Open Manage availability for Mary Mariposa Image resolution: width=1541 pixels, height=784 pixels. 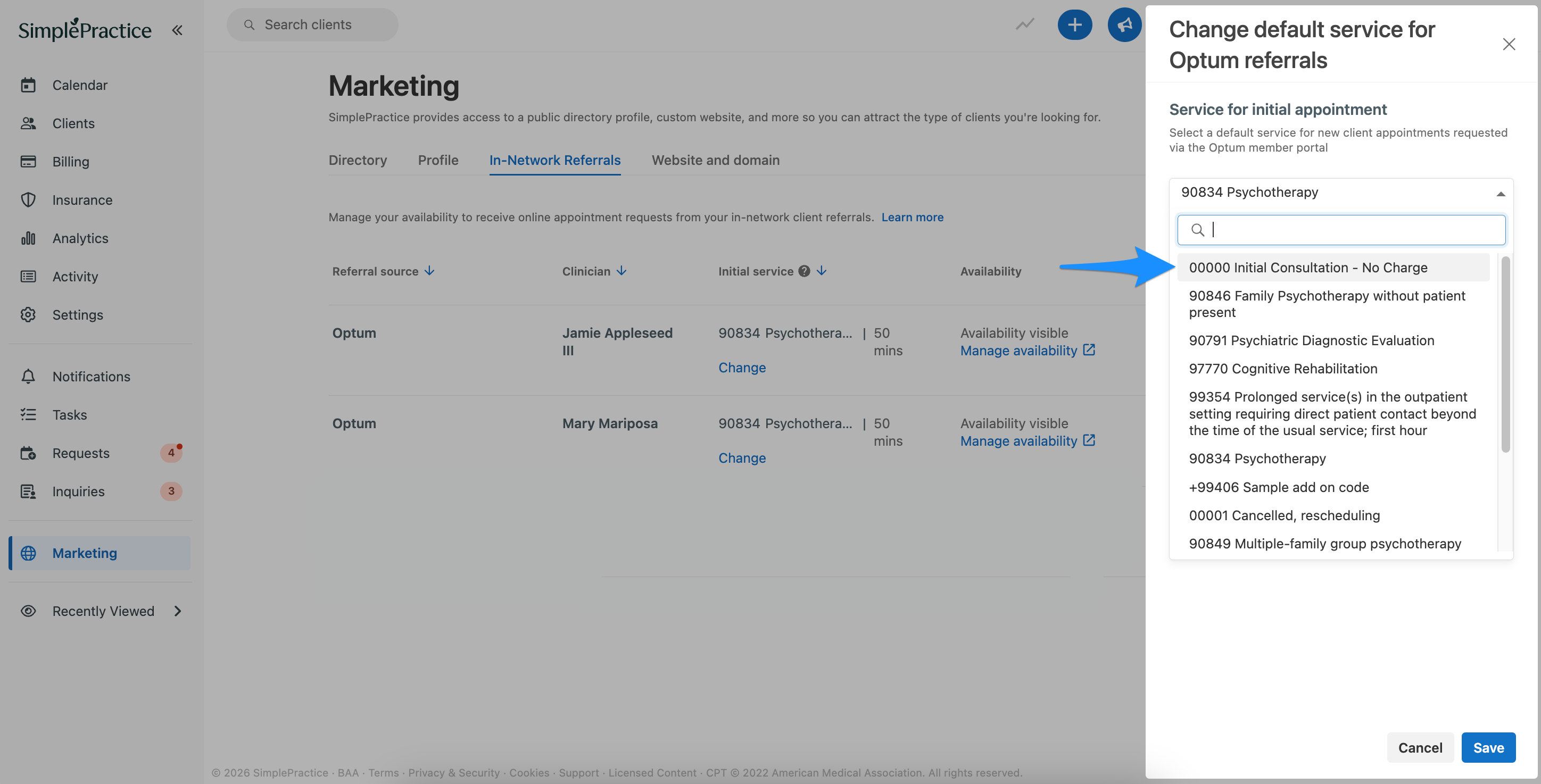tap(1027, 441)
